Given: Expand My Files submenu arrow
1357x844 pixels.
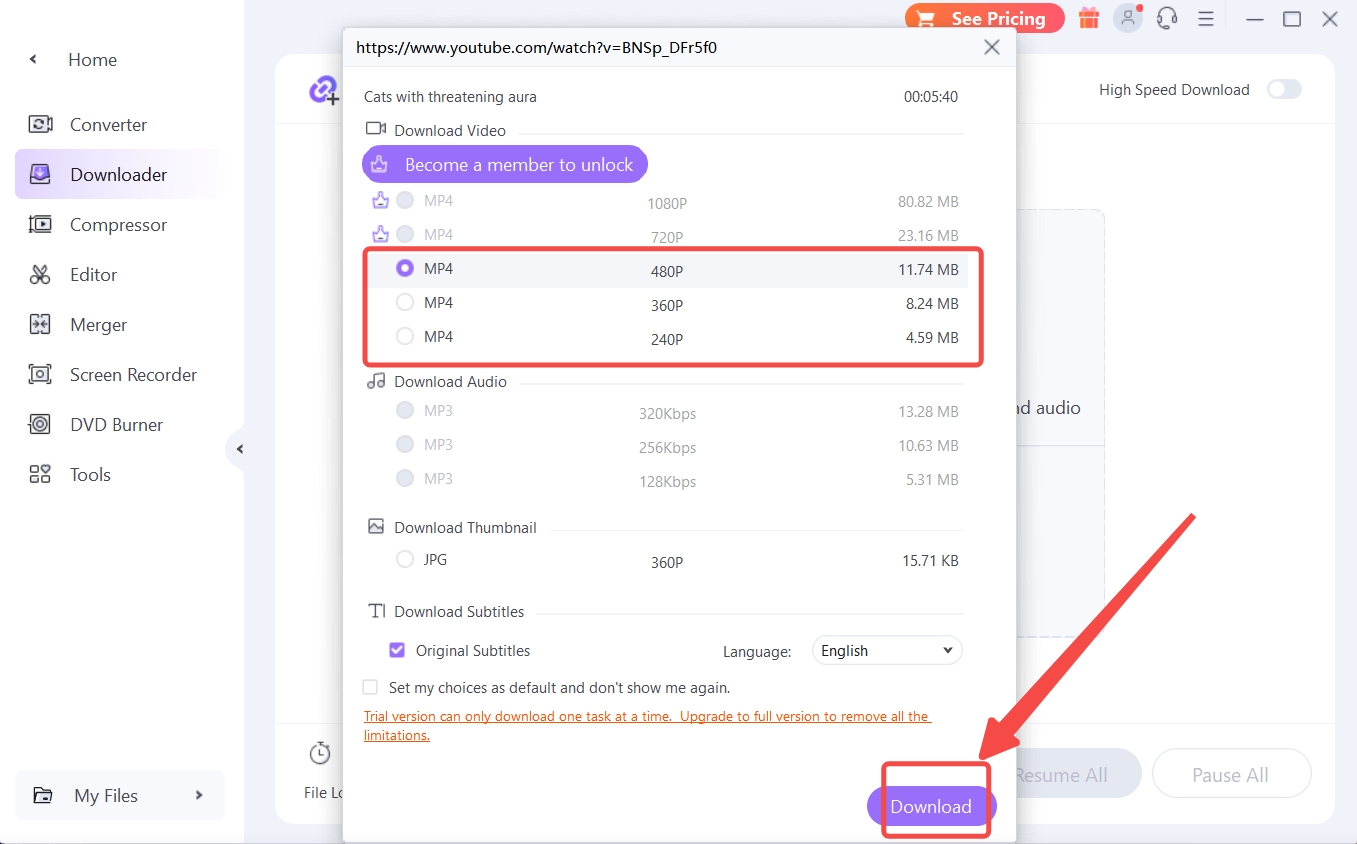Looking at the screenshot, I should pos(199,795).
